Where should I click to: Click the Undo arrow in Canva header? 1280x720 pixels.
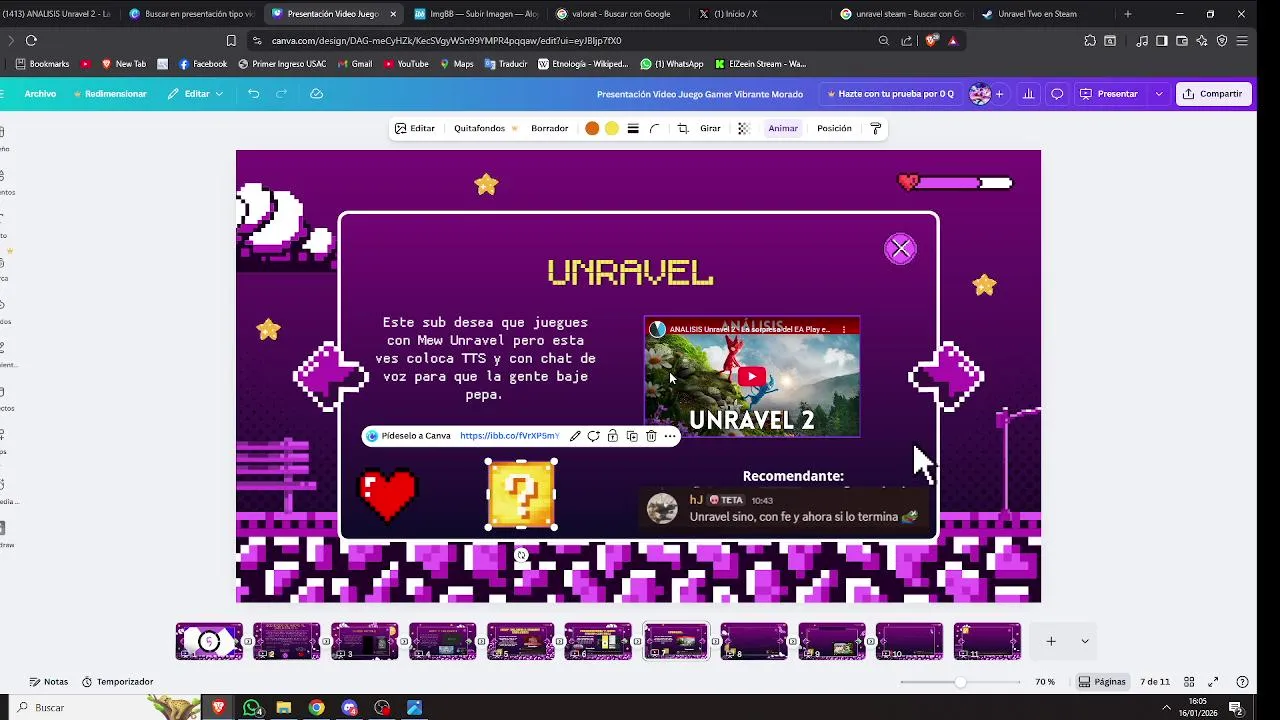253,94
